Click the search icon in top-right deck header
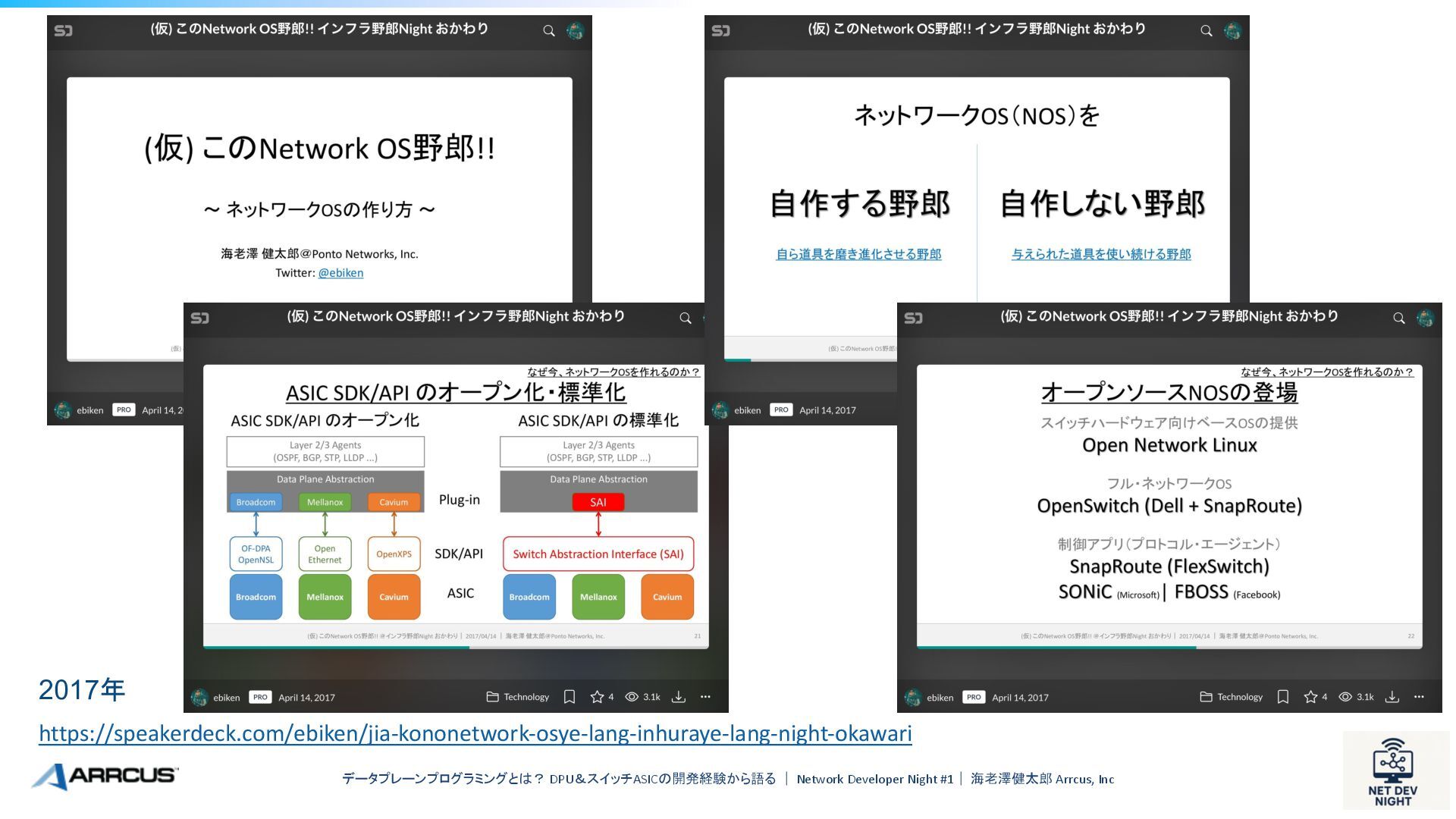 (x=1206, y=31)
